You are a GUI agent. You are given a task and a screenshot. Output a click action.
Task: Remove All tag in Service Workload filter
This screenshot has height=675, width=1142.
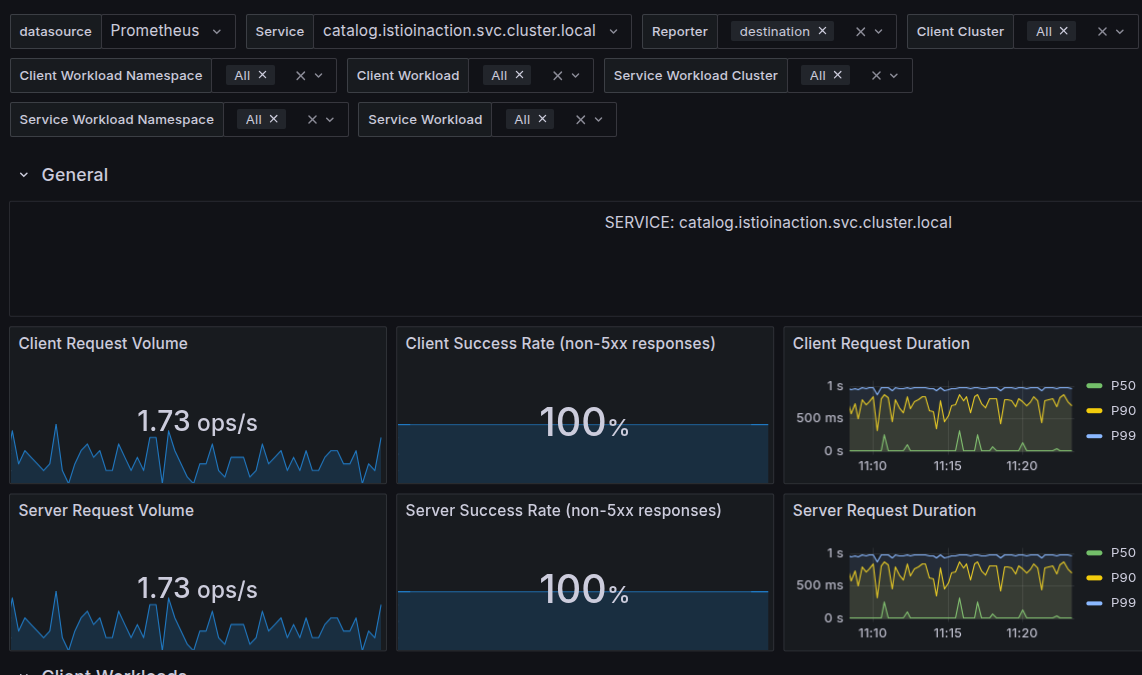pyautogui.click(x=543, y=119)
